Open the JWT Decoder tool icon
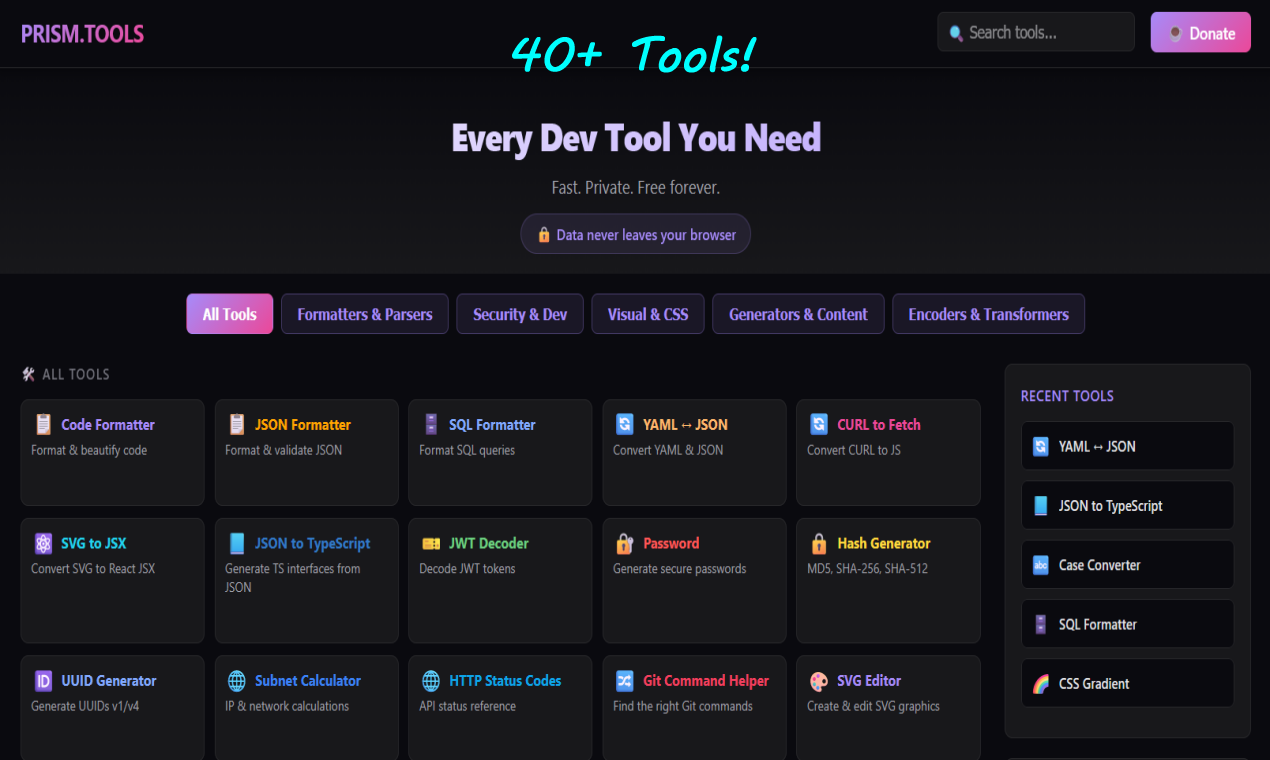 pyautogui.click(x=430, y=542)
